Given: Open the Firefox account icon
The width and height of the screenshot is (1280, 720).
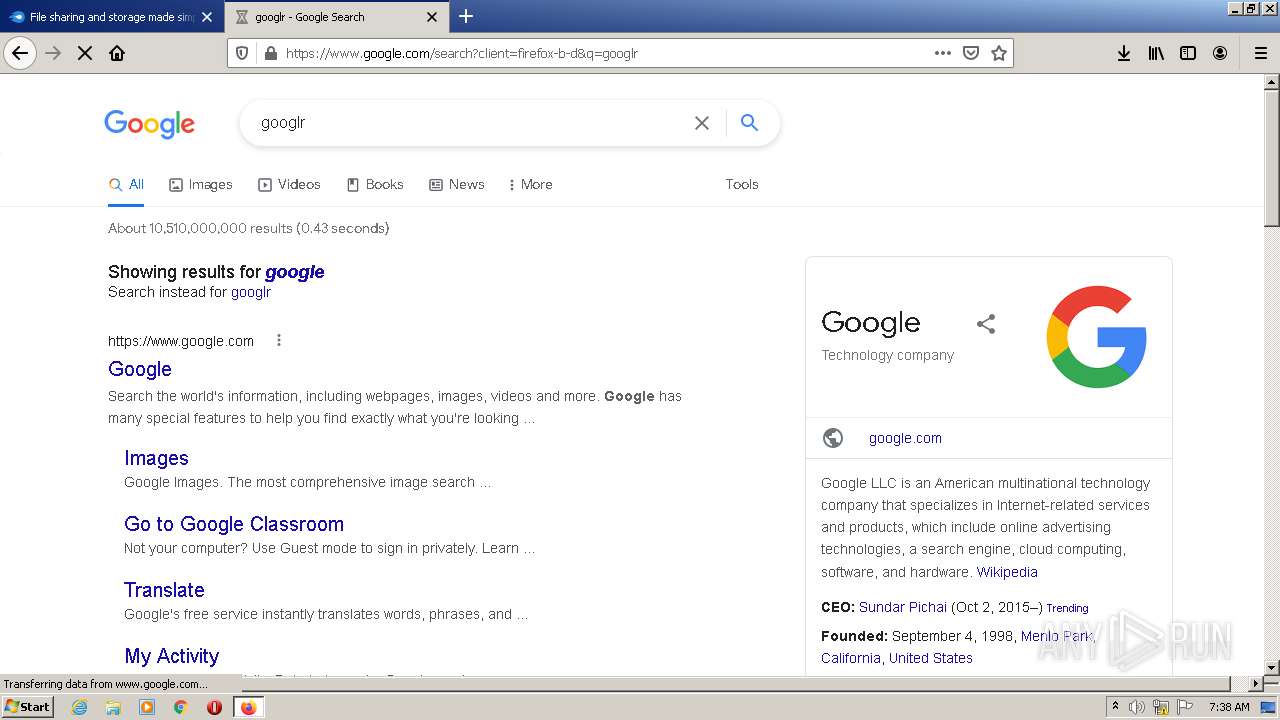Looking at the screenshot, I should [x=1220, y=53].
